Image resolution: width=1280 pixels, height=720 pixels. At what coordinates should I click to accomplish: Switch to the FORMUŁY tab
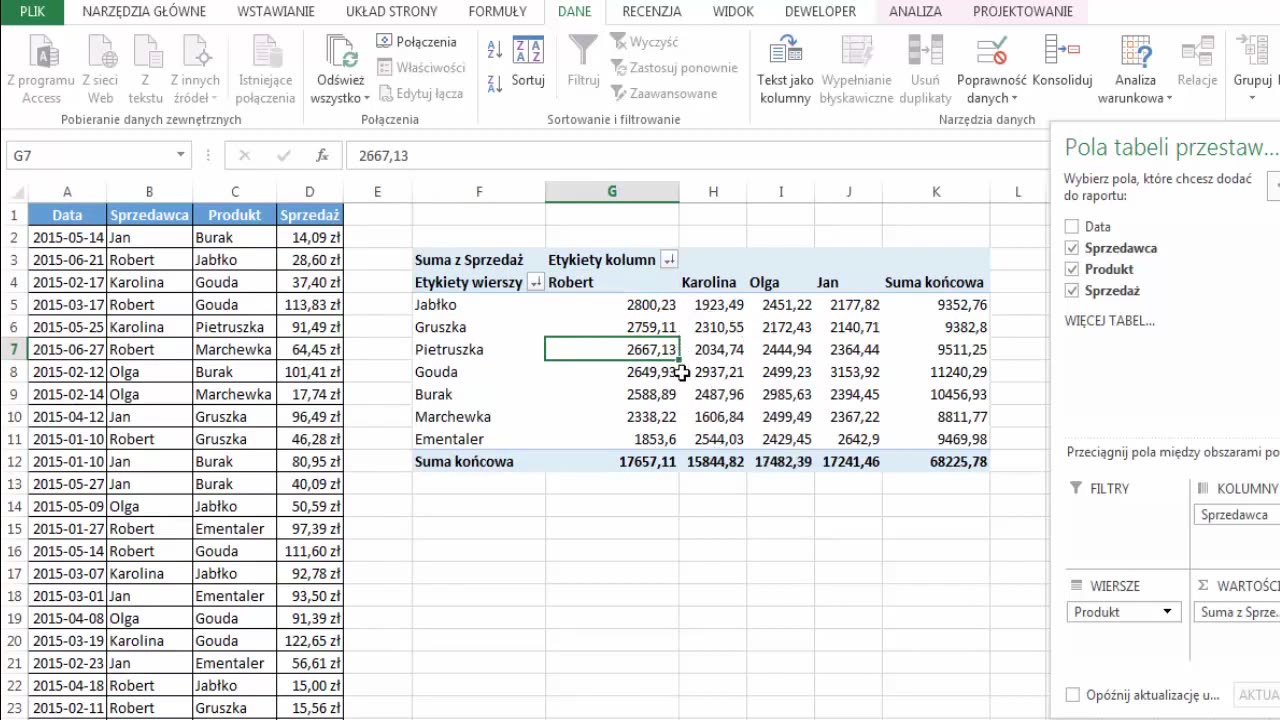point(497,12)
